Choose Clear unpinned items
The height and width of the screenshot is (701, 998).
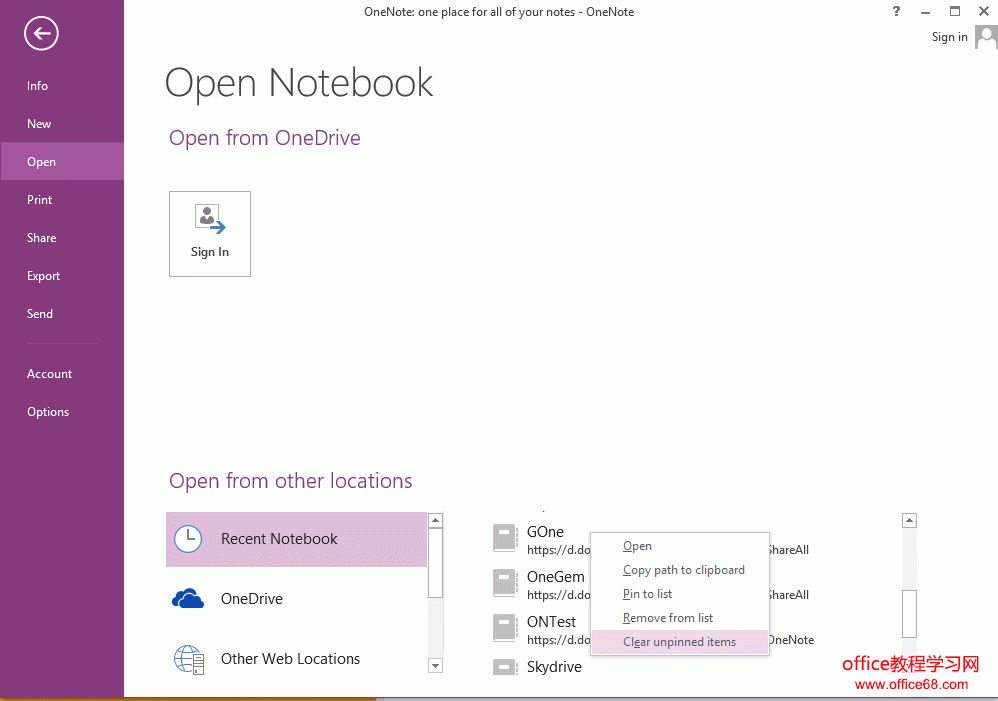680,642
